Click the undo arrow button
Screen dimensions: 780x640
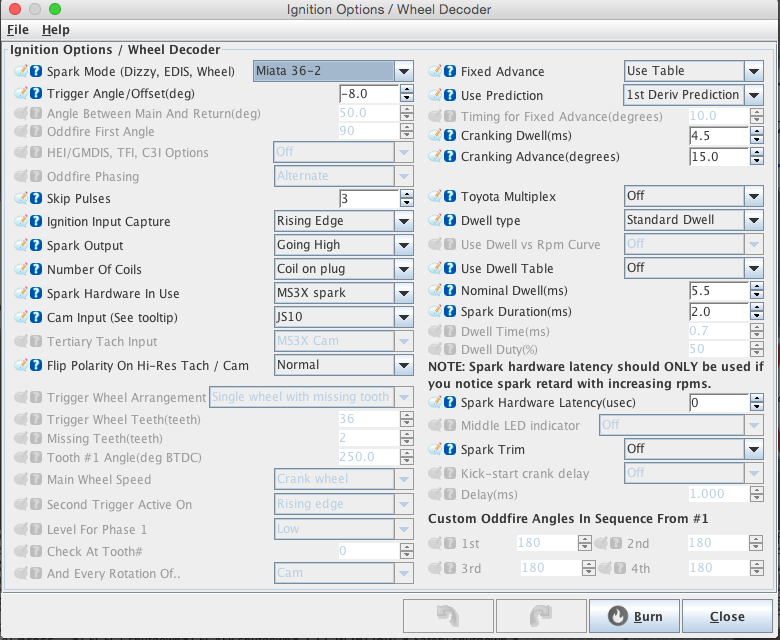click(448, 616)
